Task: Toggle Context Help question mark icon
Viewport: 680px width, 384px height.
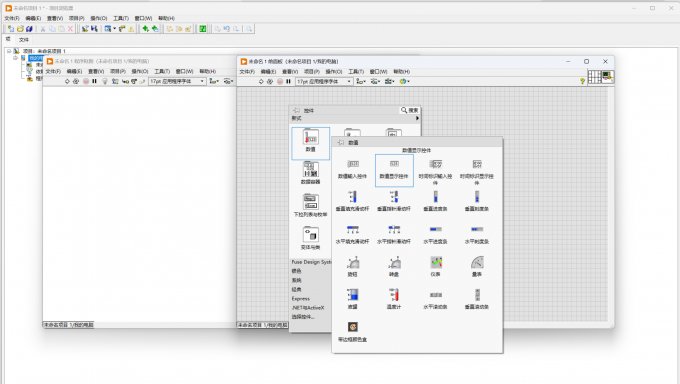Action: click(x=582, y=81)
